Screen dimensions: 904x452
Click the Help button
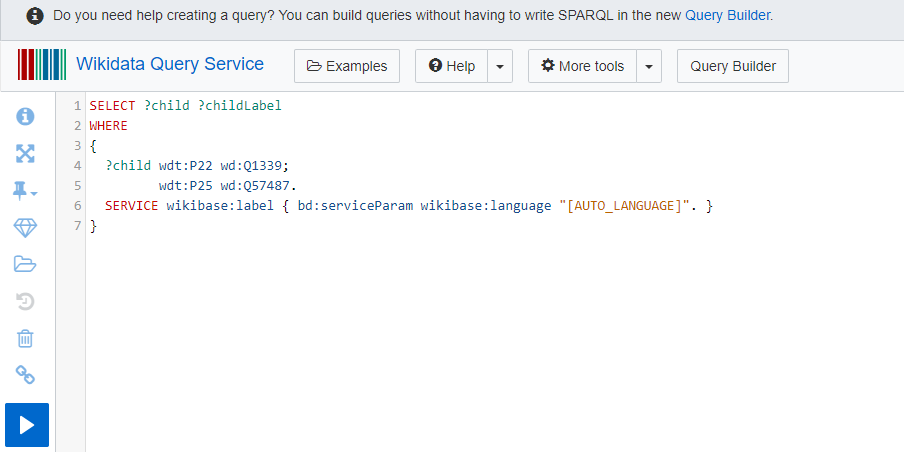[452, 66]
